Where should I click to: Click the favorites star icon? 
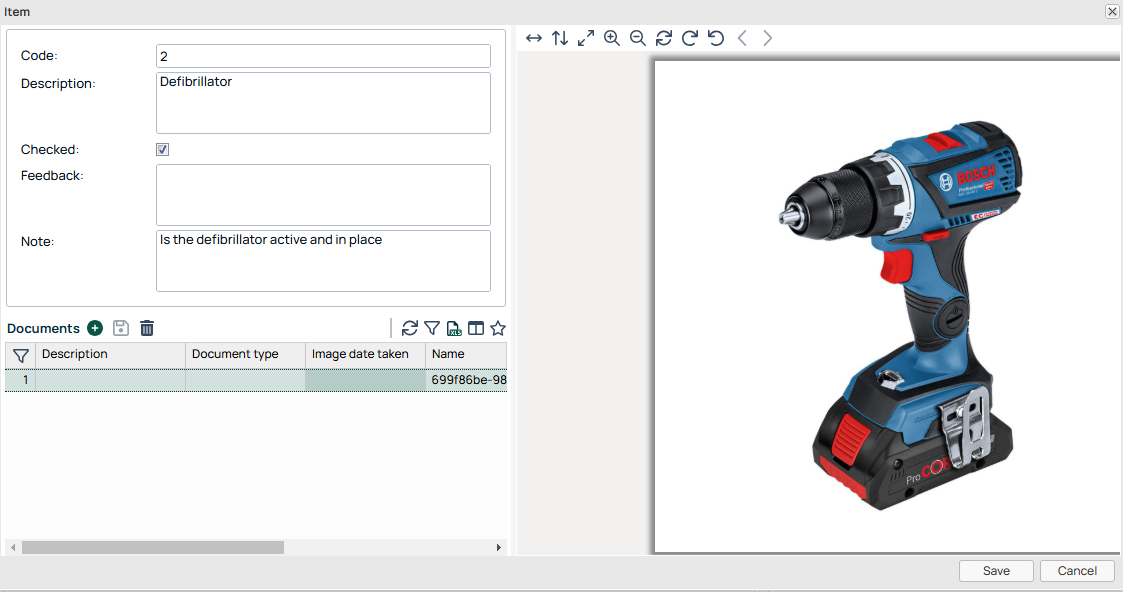click(x=498, y=328)
